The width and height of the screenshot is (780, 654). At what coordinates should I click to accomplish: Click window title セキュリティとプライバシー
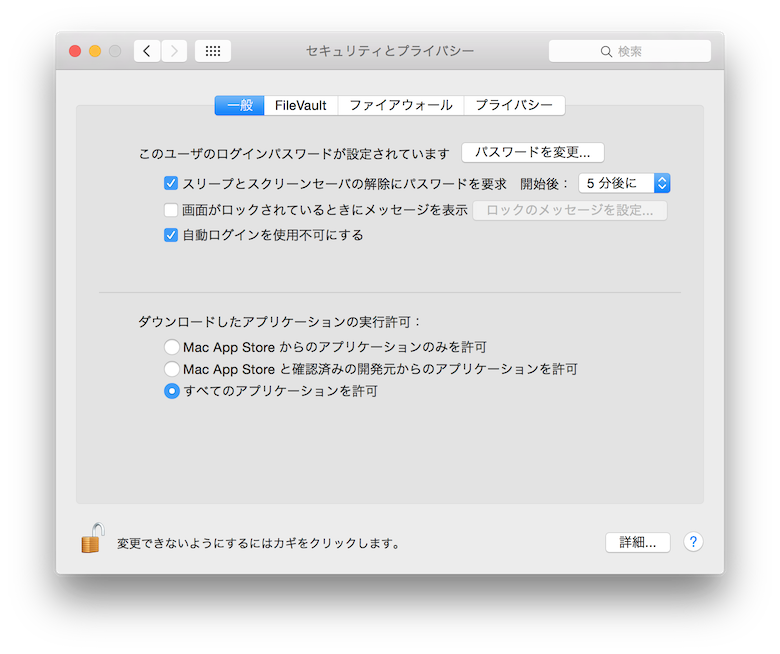click(x=390, y=51)
